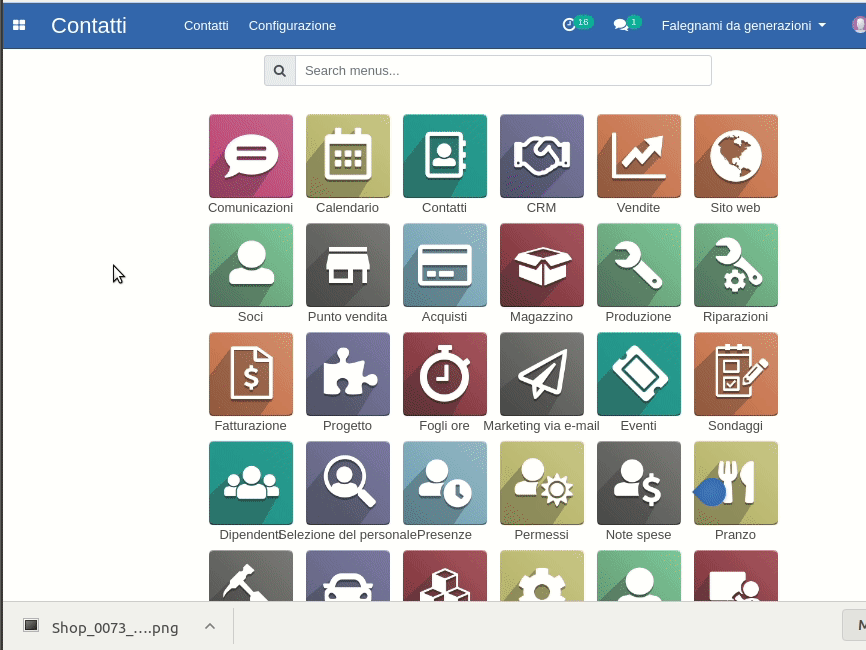The width and height of the screenshot is (866, 650).
Task: Open the Comunicazioni app
Action: [251, 156]
